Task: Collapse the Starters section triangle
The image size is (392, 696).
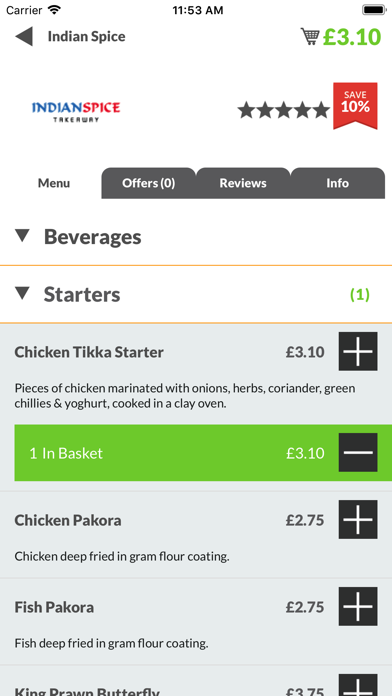Action: click(x=22, y=293)
